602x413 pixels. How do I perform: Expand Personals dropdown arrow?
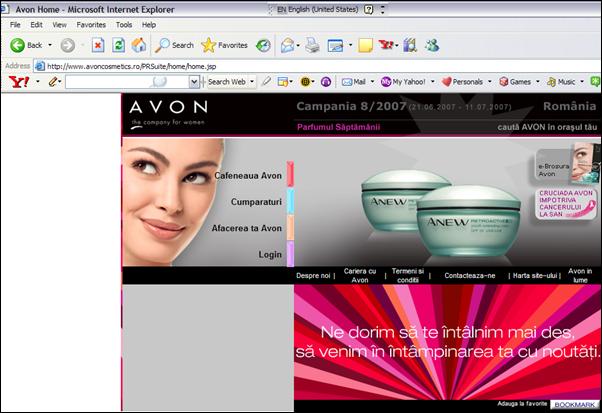490,82
